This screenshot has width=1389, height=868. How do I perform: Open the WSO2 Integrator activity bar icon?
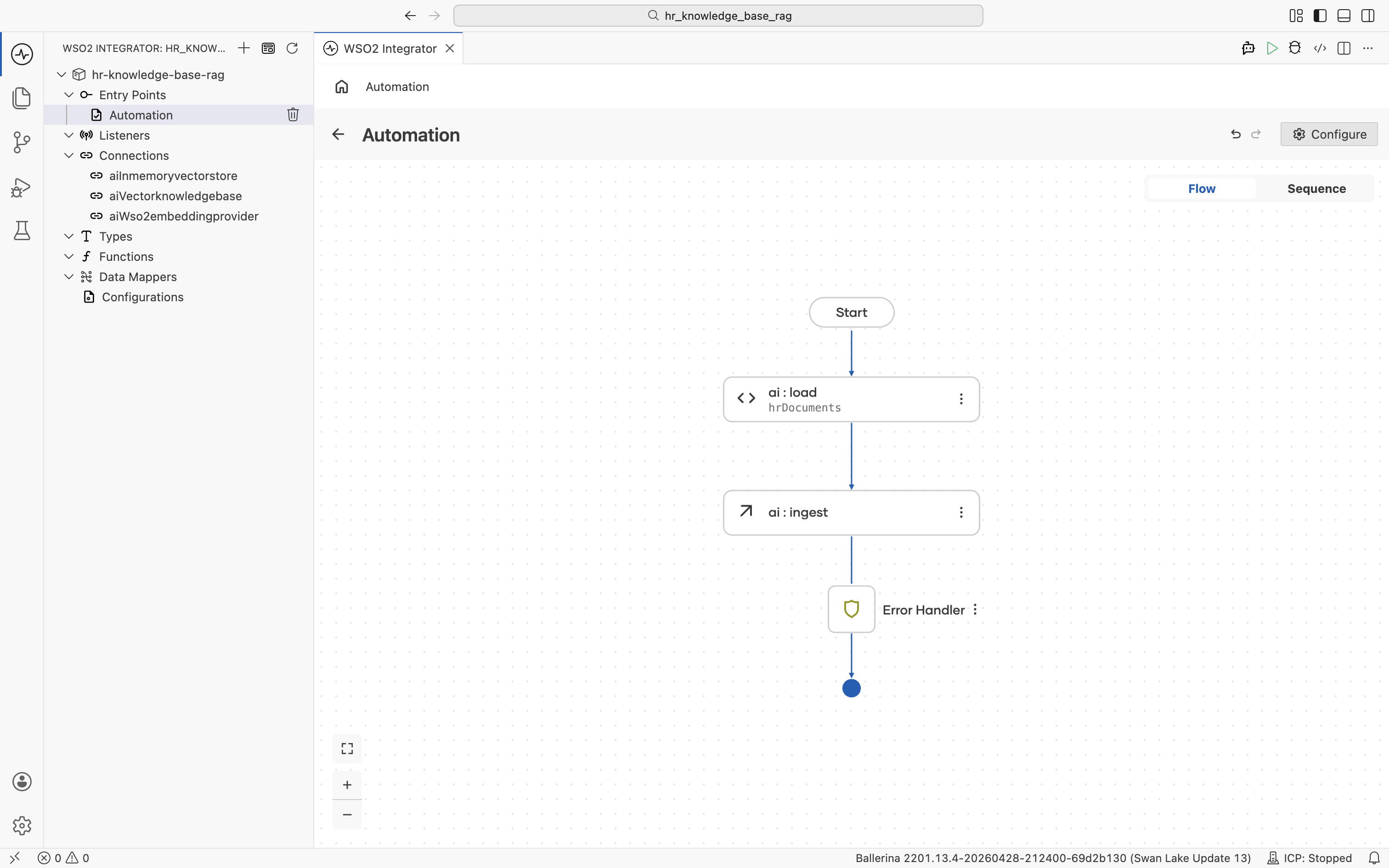[x=22, y=55]
